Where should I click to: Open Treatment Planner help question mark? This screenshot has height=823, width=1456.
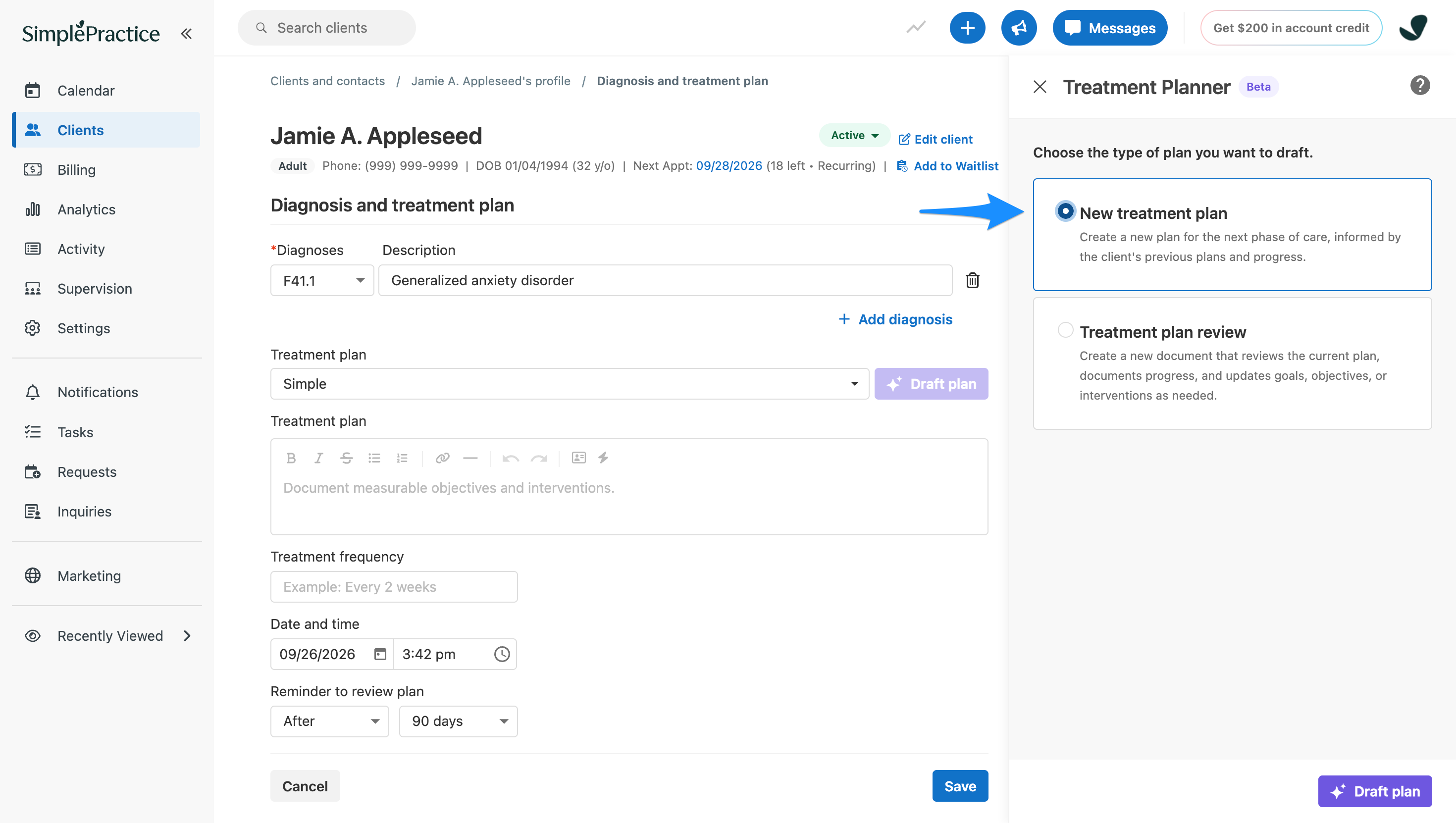1419,85
